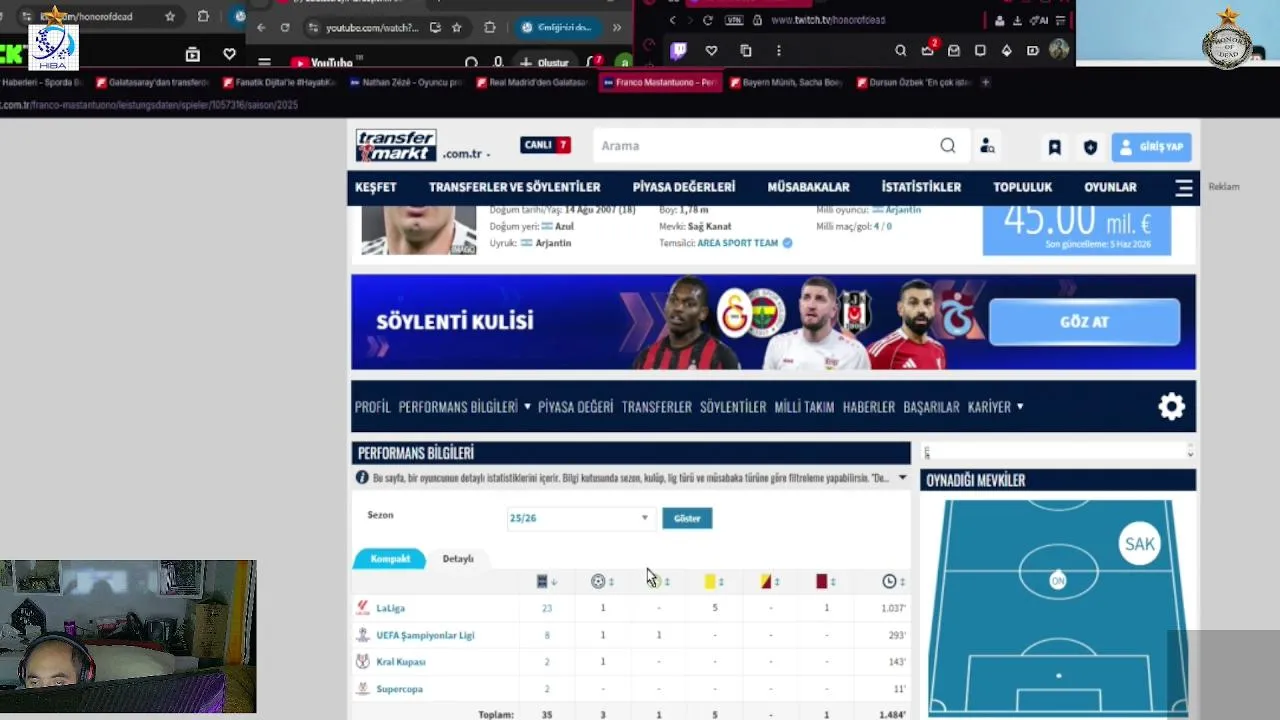Viewport: 1280px width, 720px height.
Task: Open the Kral Kupası link
Action: click(x=401, y=662)
